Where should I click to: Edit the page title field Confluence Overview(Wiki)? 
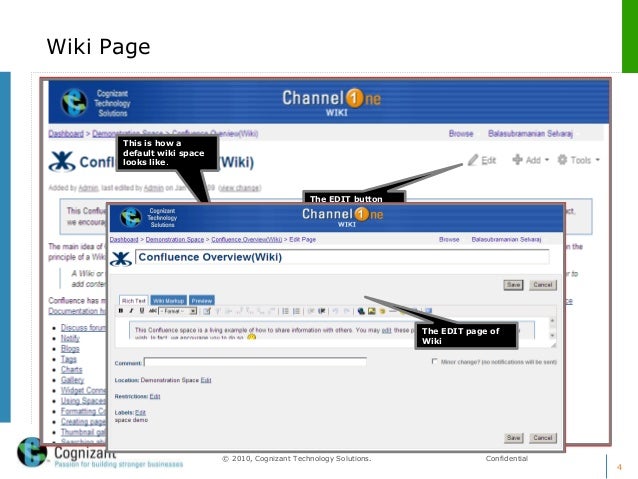[342, 257]
